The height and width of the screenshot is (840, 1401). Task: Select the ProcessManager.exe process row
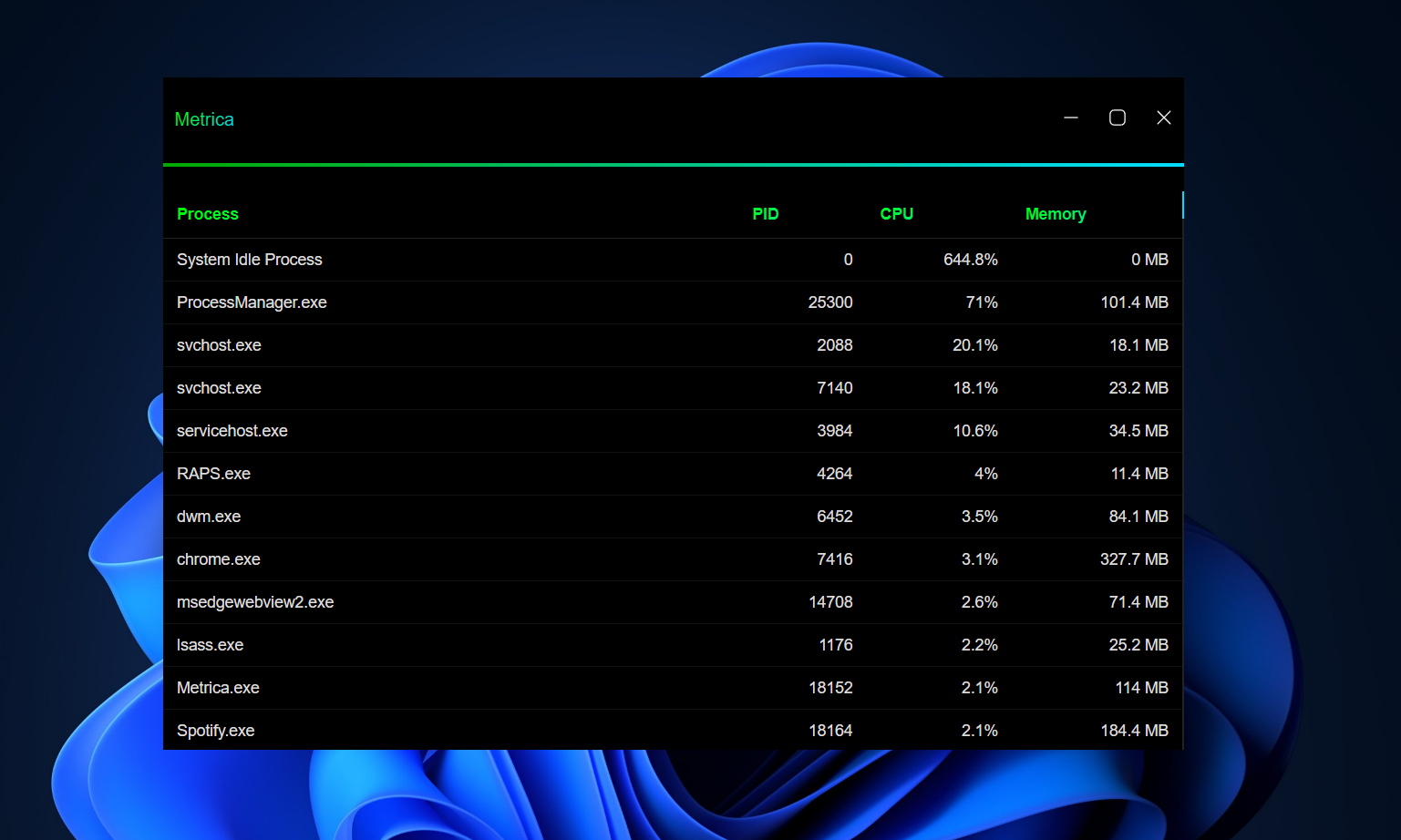pyautogui.click(x=547, y=302)
